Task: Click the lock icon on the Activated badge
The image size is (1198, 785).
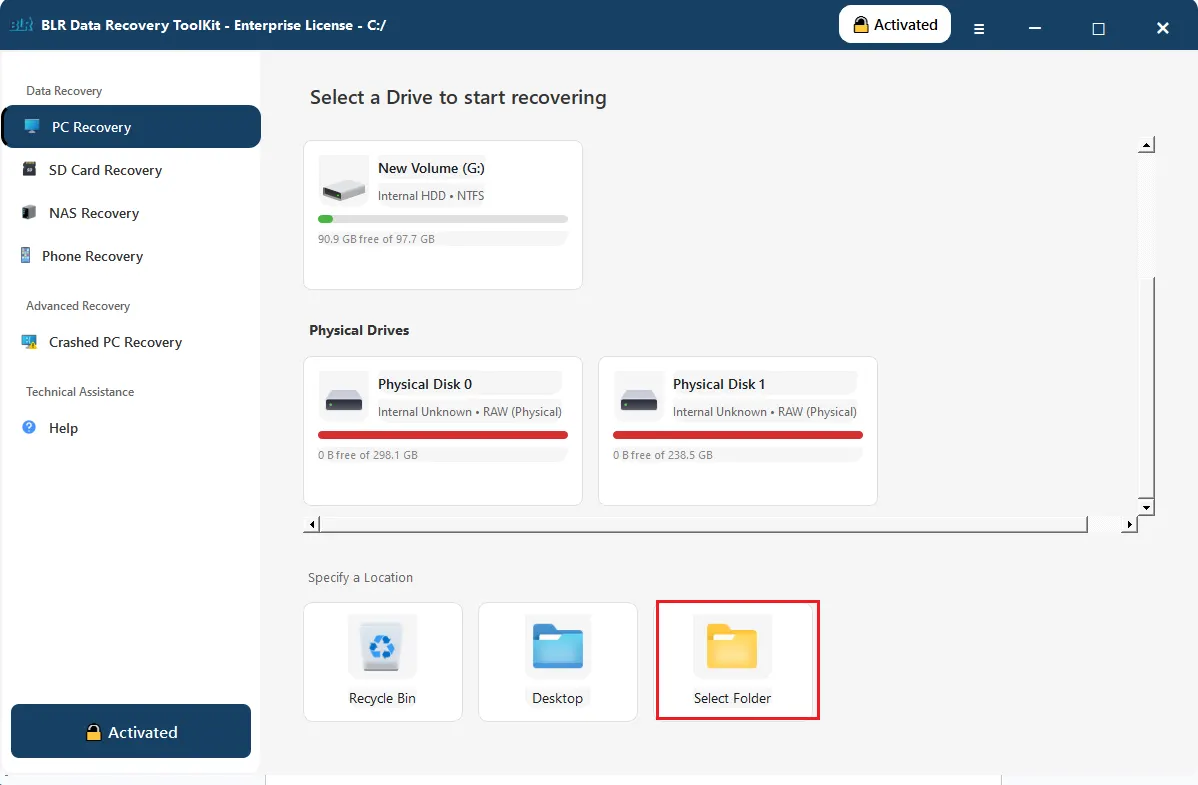Action: coord(861,23)
